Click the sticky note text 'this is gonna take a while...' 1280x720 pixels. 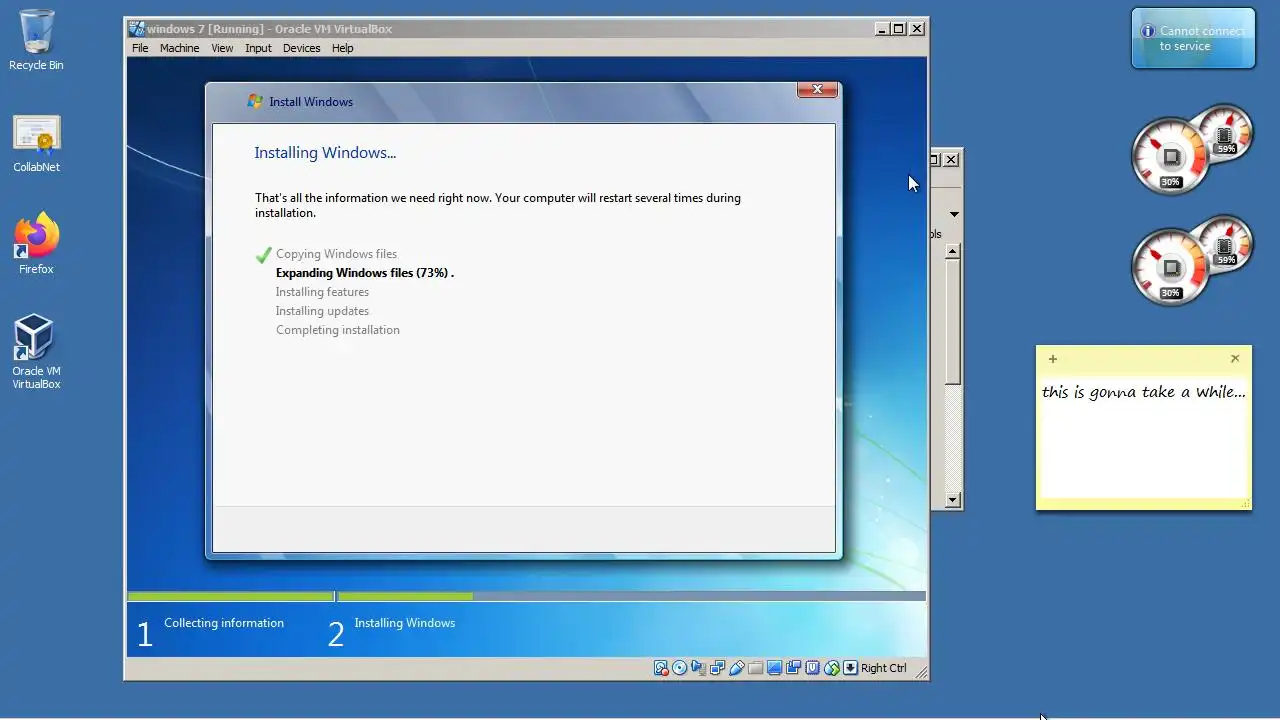[1144, 392]
